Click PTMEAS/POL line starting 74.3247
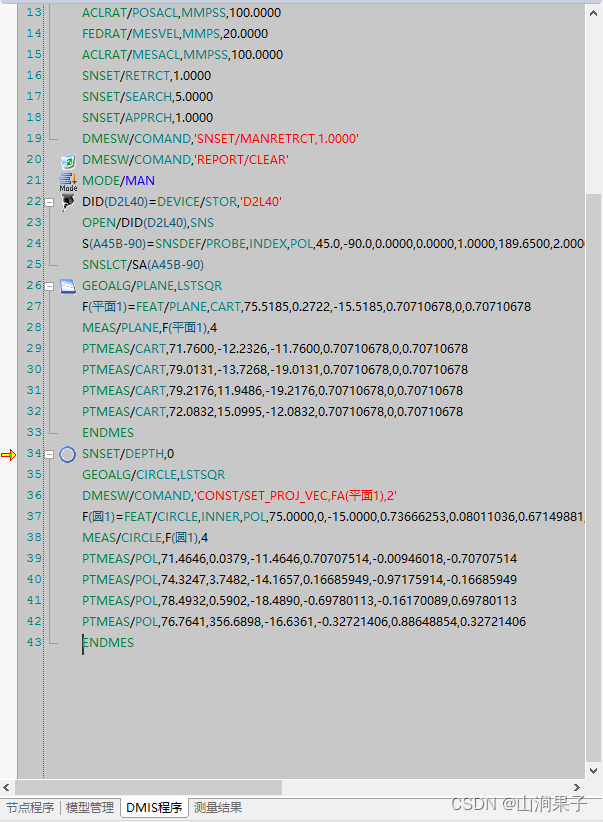 pyautogui.click(x=299, y=579)
